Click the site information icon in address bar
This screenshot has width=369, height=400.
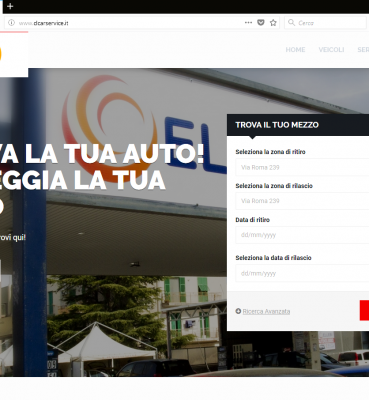11,23
